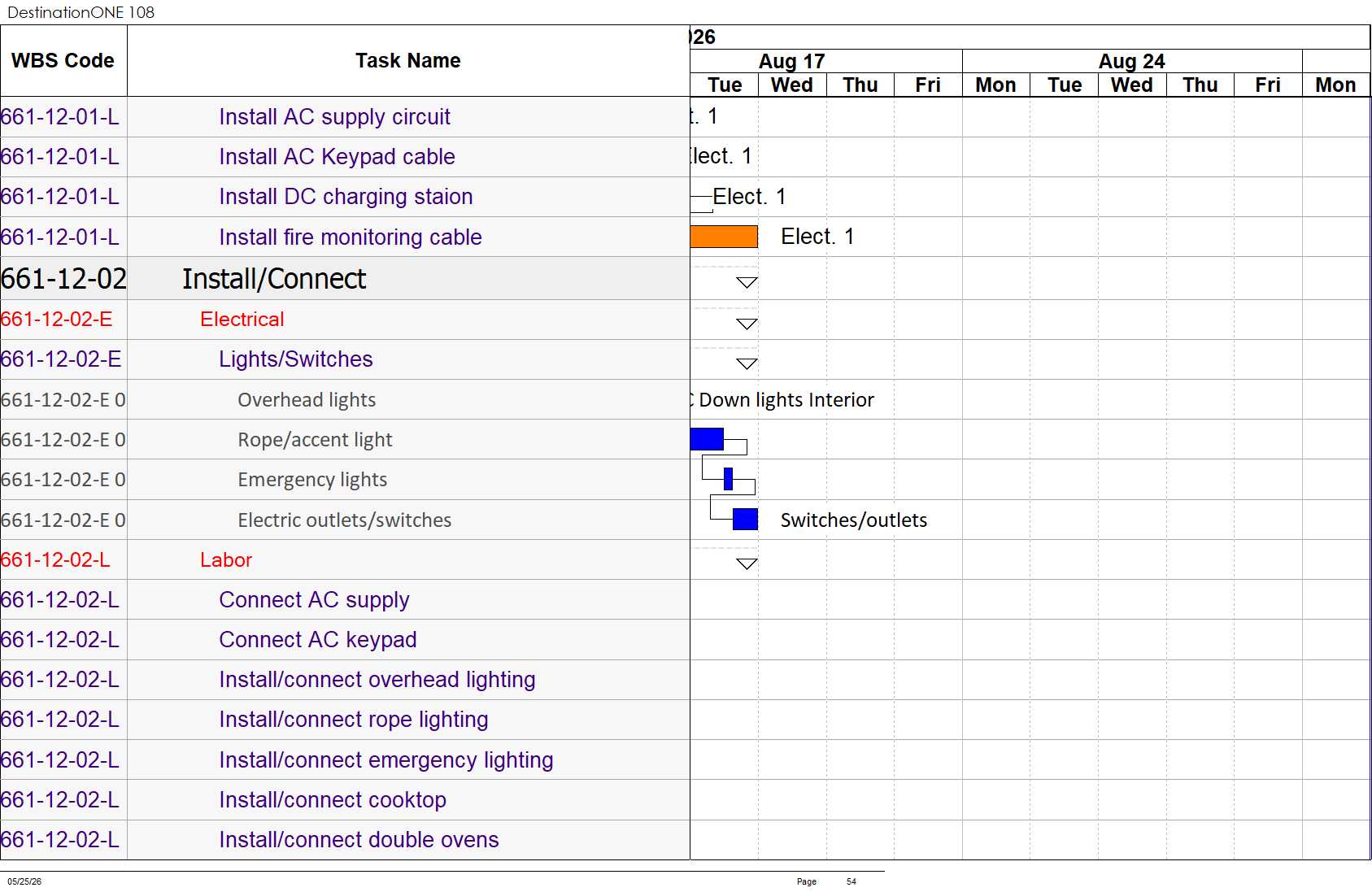Click the Labor row summary triangle marker
Viewport: 1372px width, 892px height.
(747, 564)
